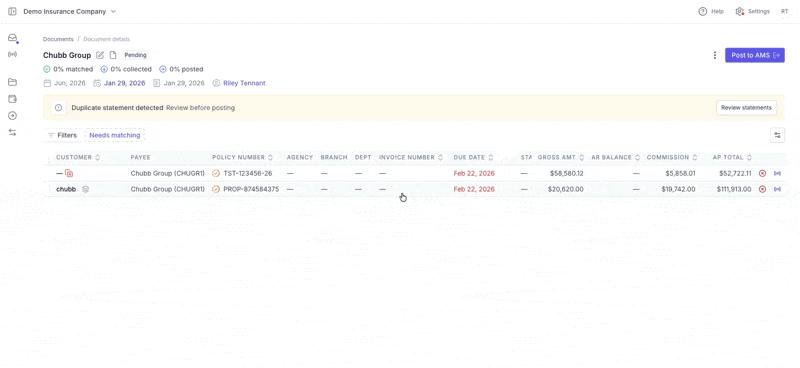Image resolution: width=800 pixels, height=368 pixels.
Task: Click the clock icon in the duplicate warning banner
Action: coord(58,108)
